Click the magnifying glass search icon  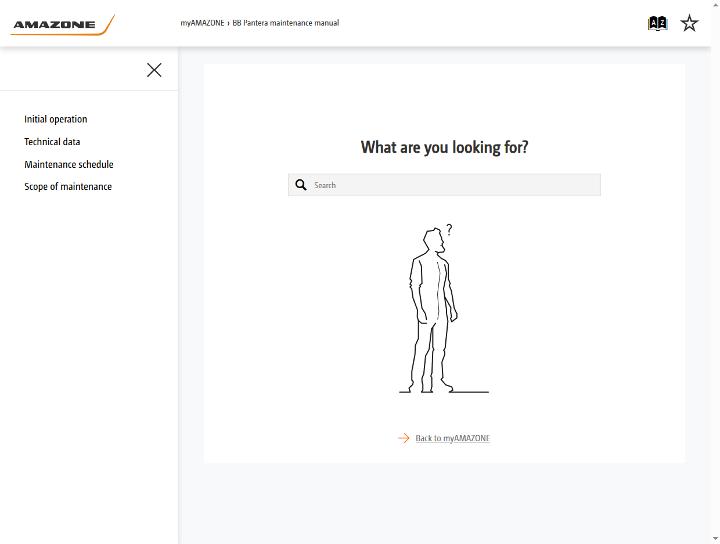coord(301,185)
